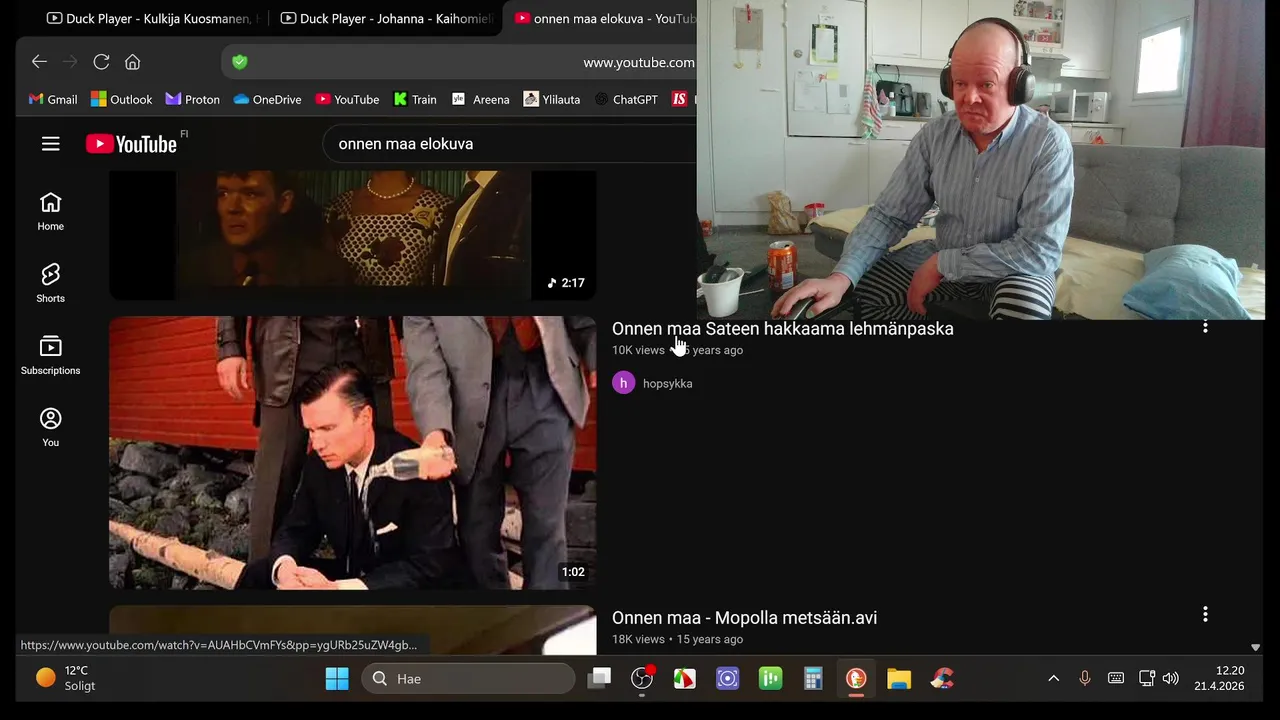1280x720 pixels.
Task: Go back with the browser back arrow
Action: pos(39,62)
